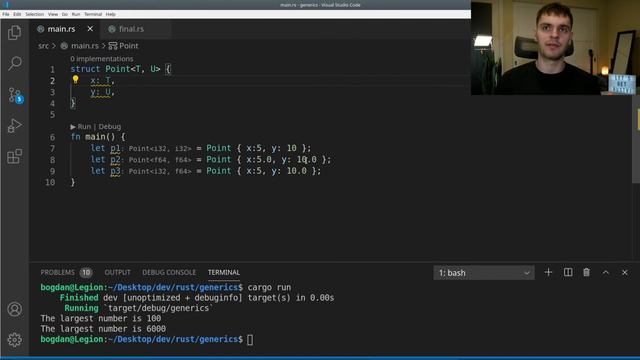
Task: Open the Run and Debug view
Action: tap(14, 126)
